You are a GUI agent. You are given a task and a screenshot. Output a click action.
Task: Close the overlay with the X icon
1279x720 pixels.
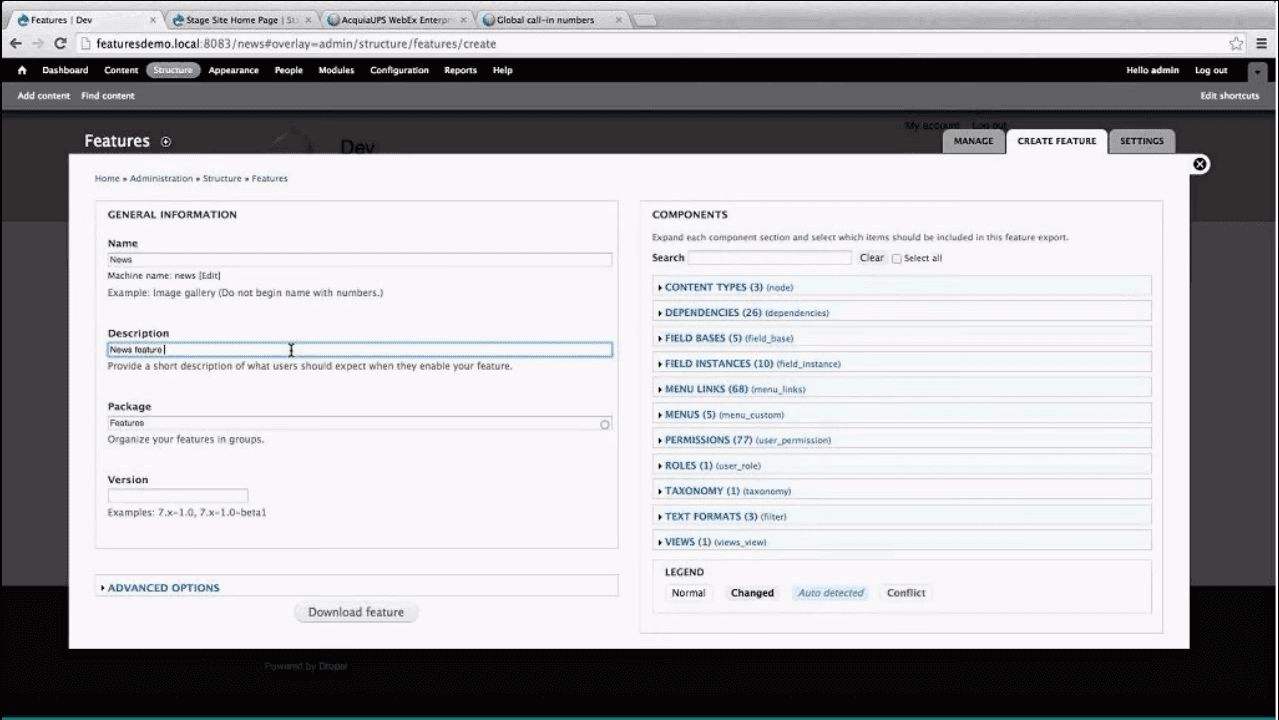1200,164
